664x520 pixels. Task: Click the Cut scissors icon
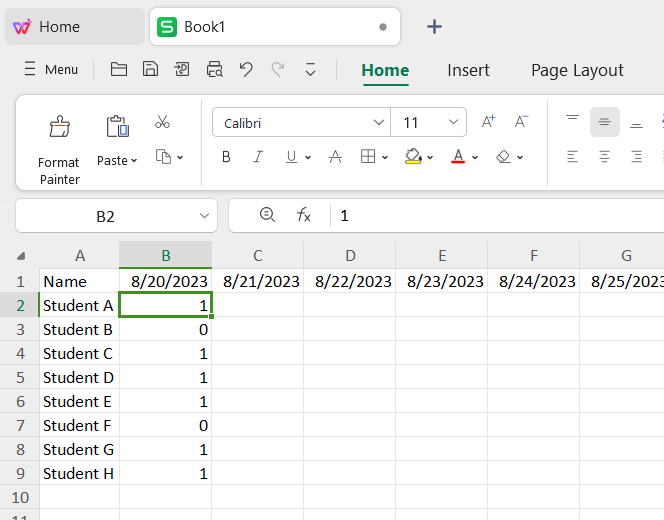(x=162, y=122)
